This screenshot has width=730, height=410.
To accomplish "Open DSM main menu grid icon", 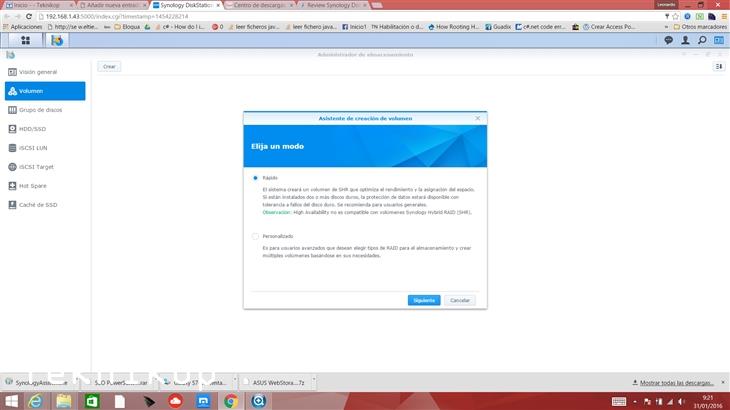I will (23, 40).
